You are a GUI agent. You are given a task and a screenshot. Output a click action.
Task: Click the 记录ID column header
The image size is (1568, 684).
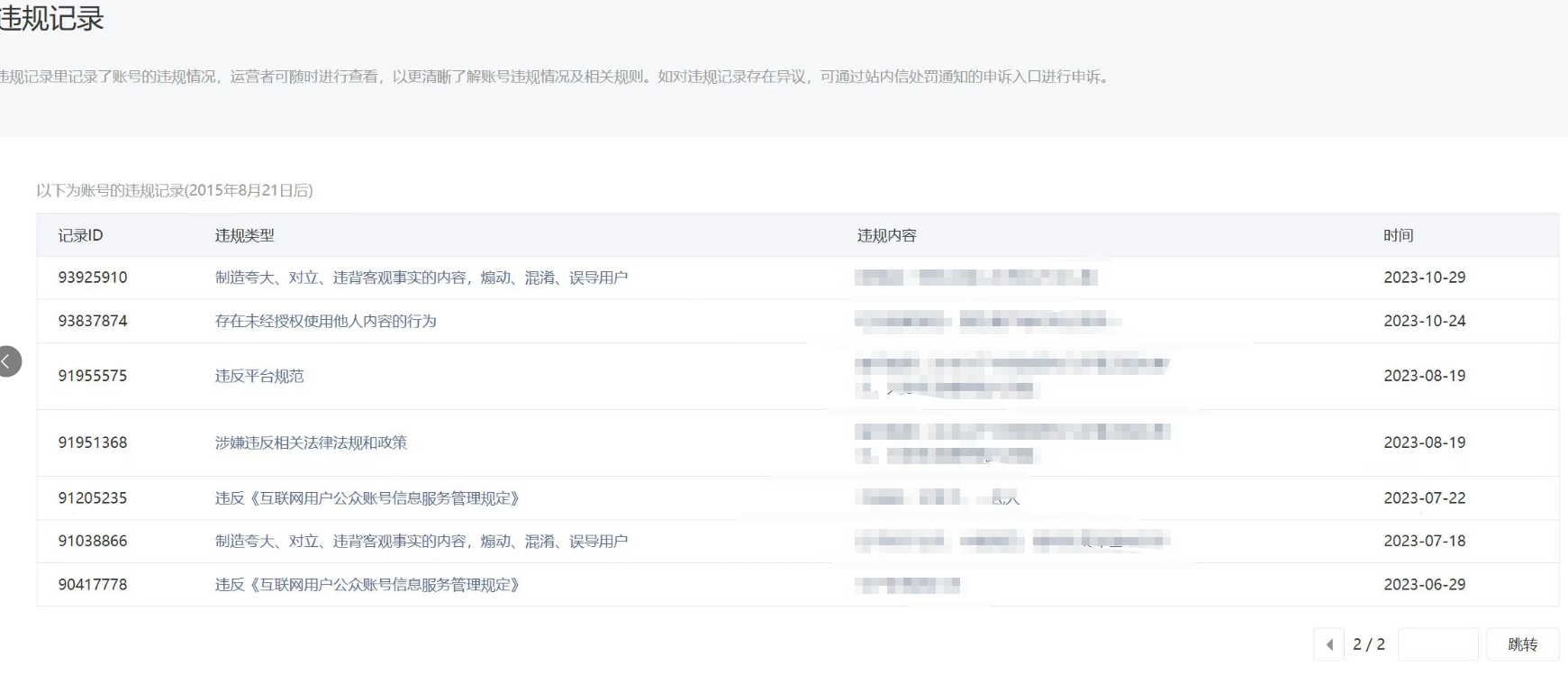click(x=81, y=235)
